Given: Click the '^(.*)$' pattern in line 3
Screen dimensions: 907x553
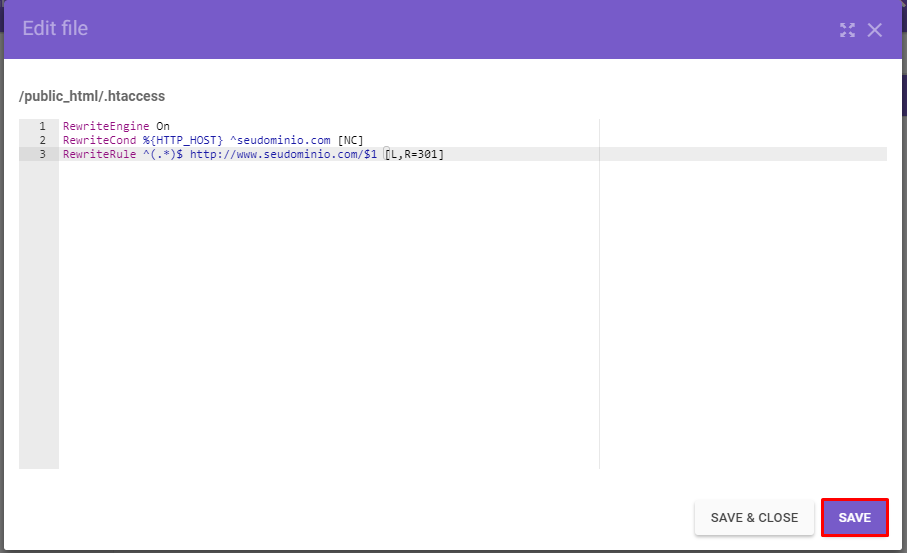Looking at the screenshot, I should coord(163,154).
